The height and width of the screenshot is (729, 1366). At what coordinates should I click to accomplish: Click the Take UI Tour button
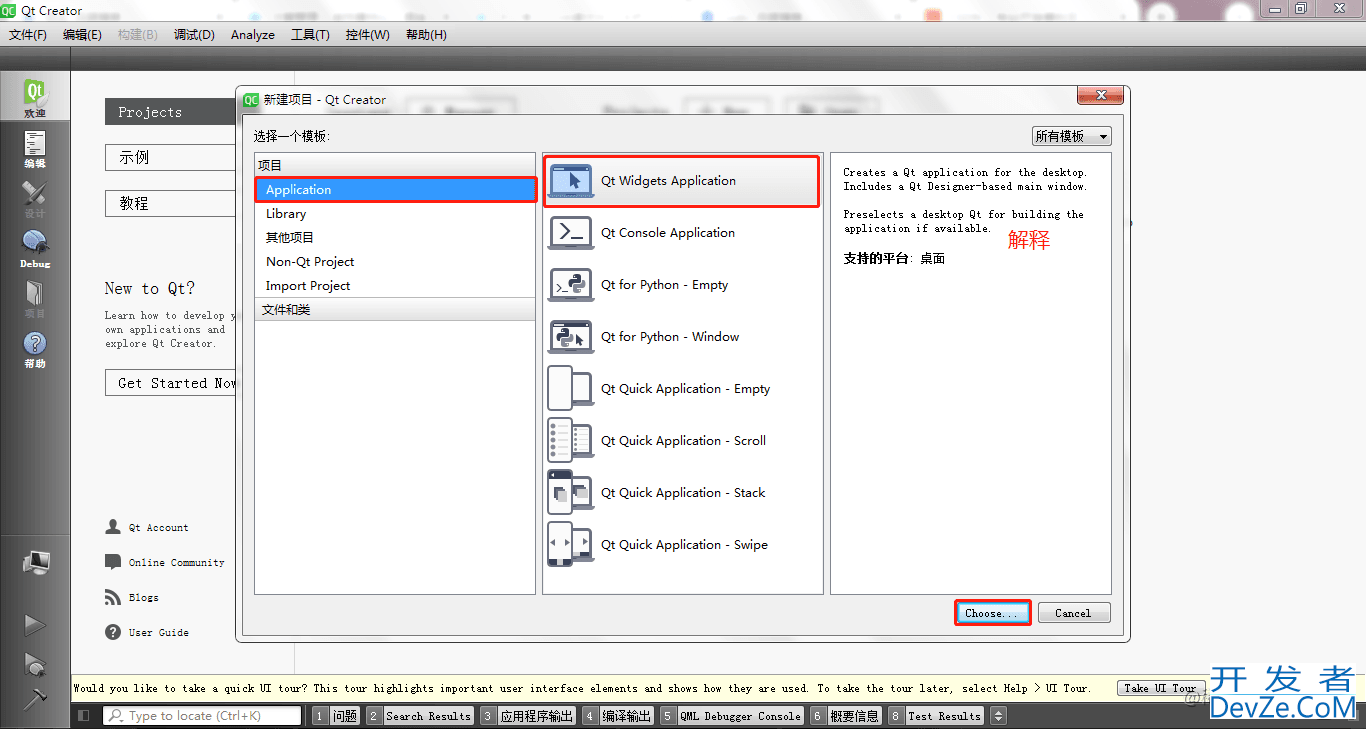coord(1160,688)
